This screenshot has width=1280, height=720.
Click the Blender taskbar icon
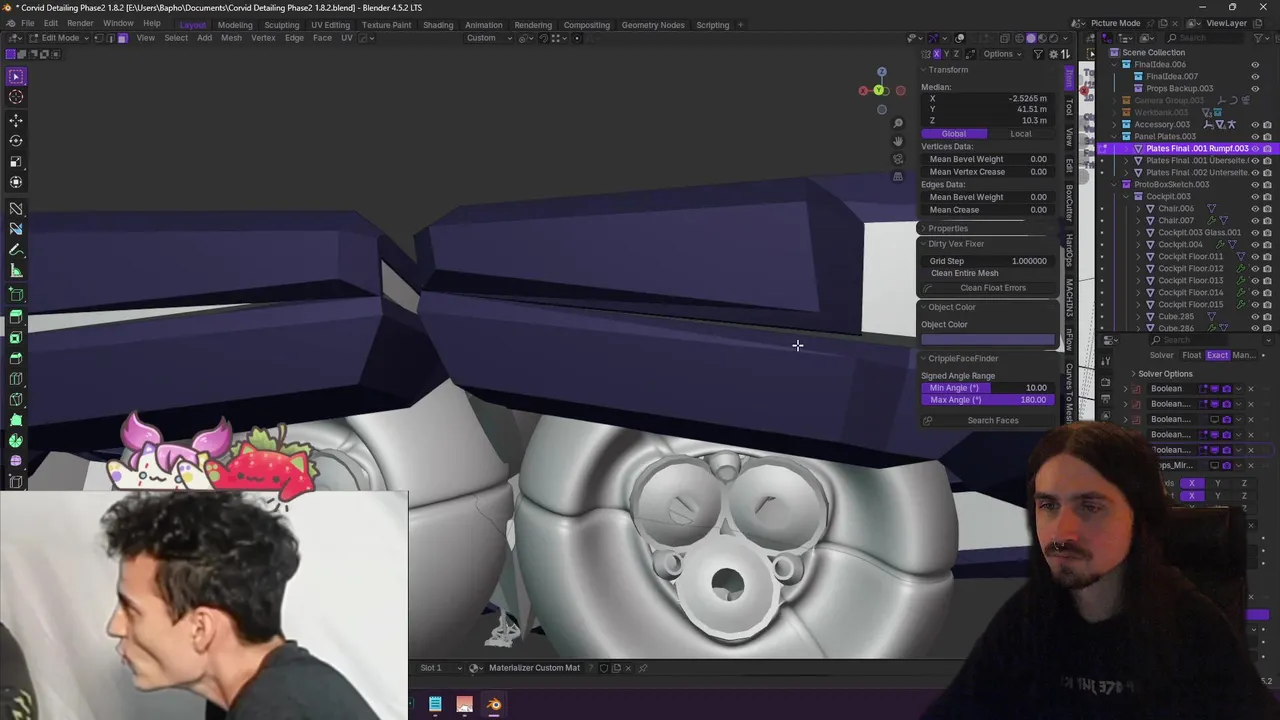494,705
